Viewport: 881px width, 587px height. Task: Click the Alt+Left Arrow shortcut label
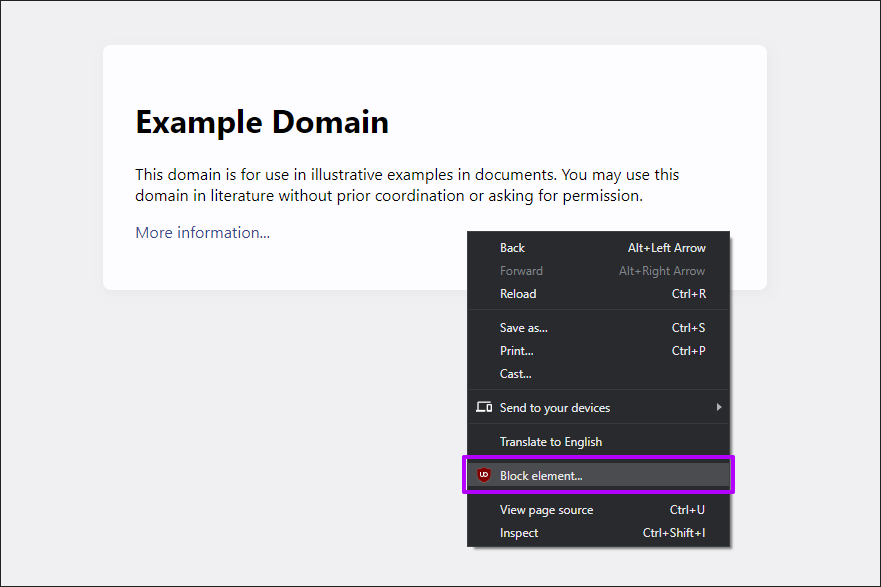pos(662,247)
